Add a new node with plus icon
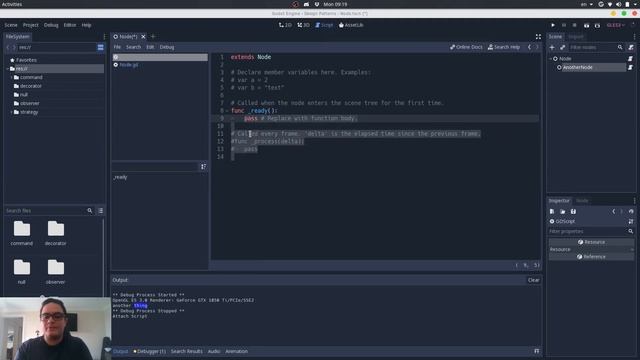The image size is (640, 360). click(552, 47)
